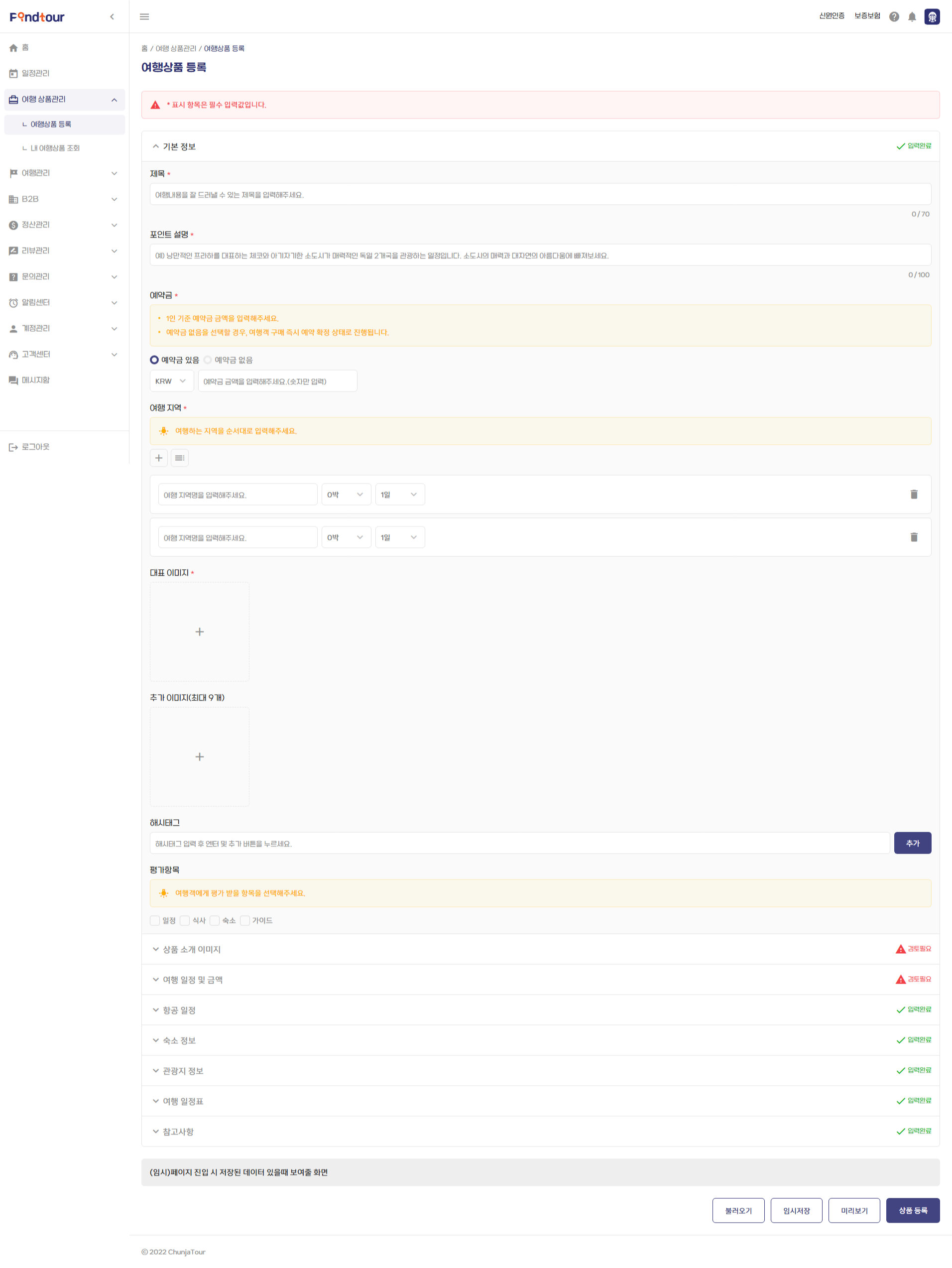Delete the first travel region row
This screenshot has height=1268, width=952.
pos(914,494)
